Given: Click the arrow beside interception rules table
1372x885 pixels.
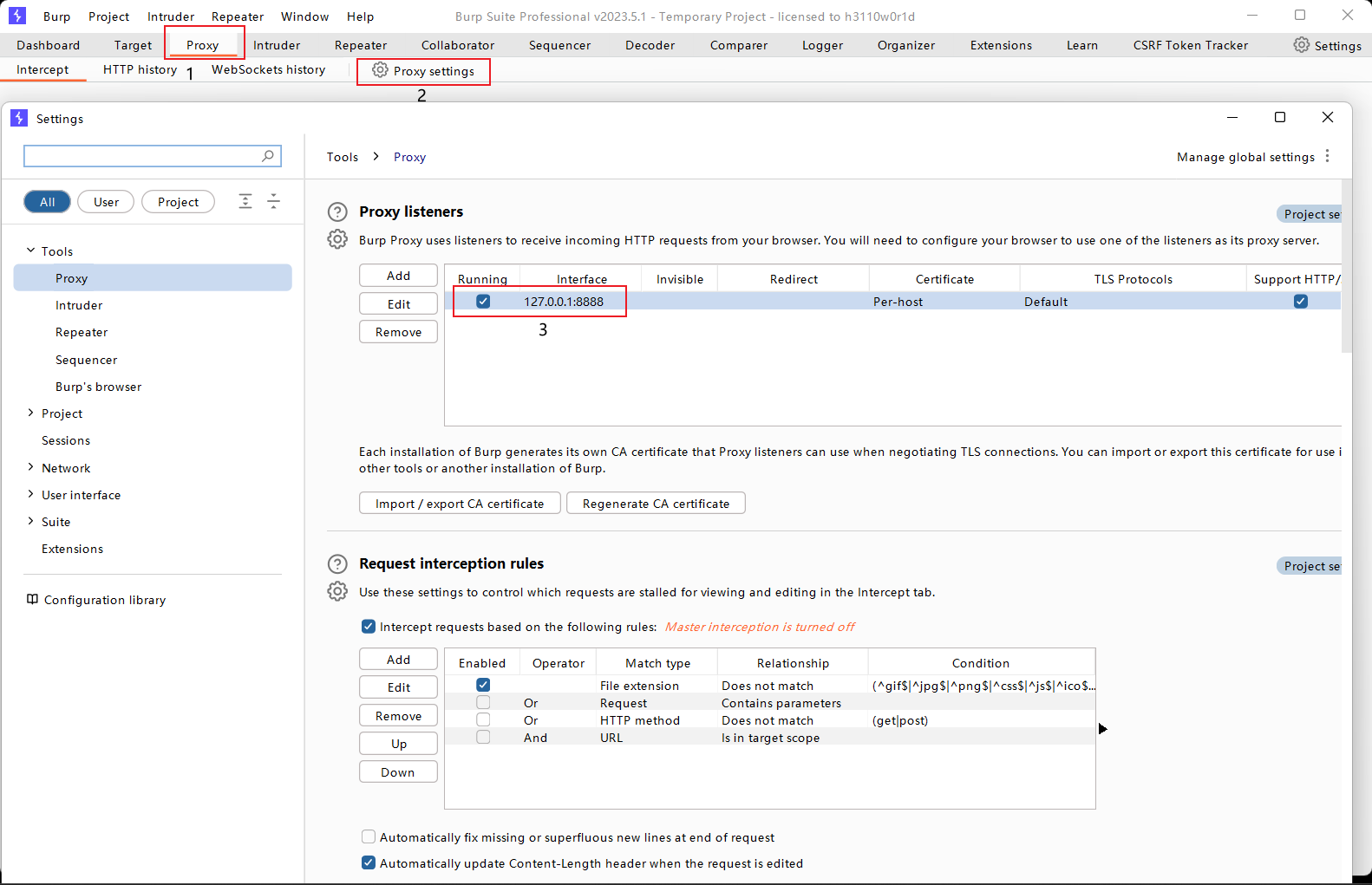Looking at the screenshot, I should (x=1103, y=729).
